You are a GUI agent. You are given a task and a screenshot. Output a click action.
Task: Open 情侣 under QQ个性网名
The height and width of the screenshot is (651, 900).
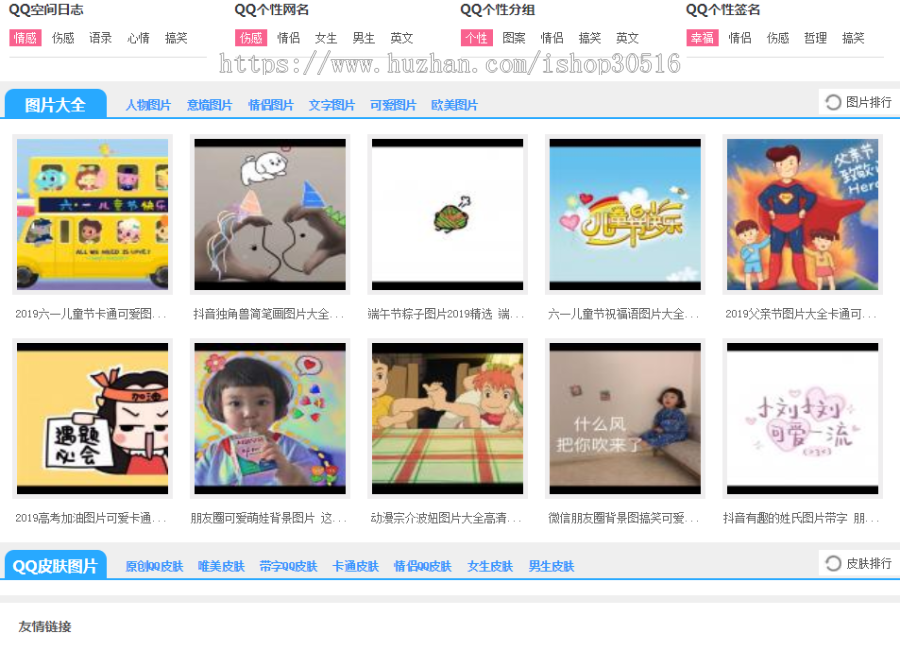[289, 38]
